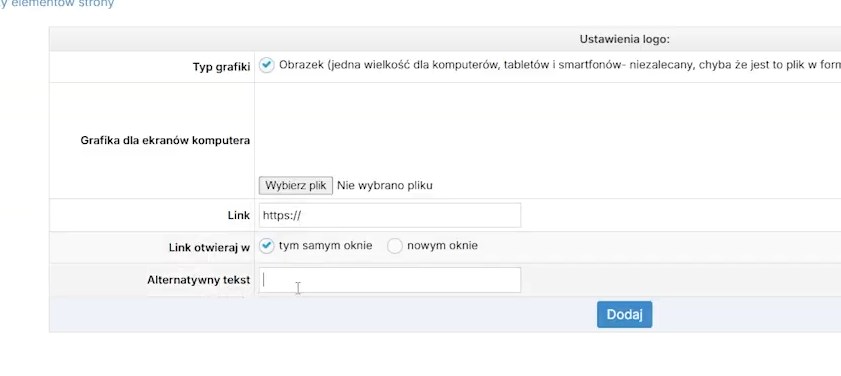The height and width of the screenshot is (376, 841).
Task: Click the Link row label
Action: 239,216
